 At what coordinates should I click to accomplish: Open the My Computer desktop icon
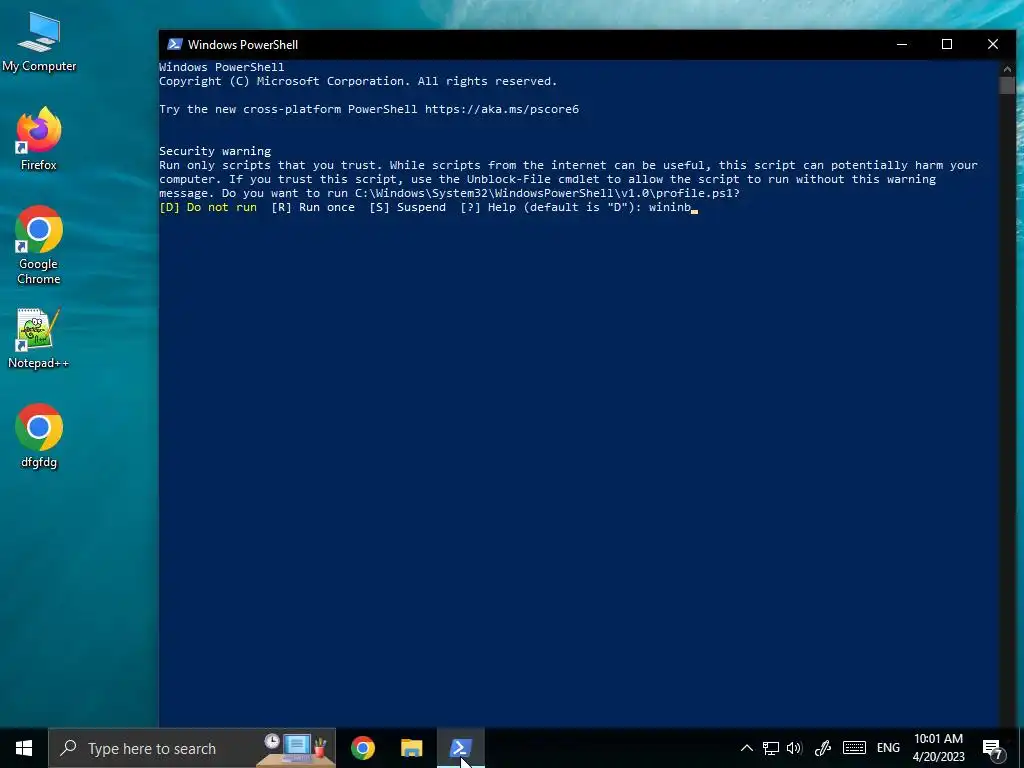pyautogui.click(x=39, y=42)
